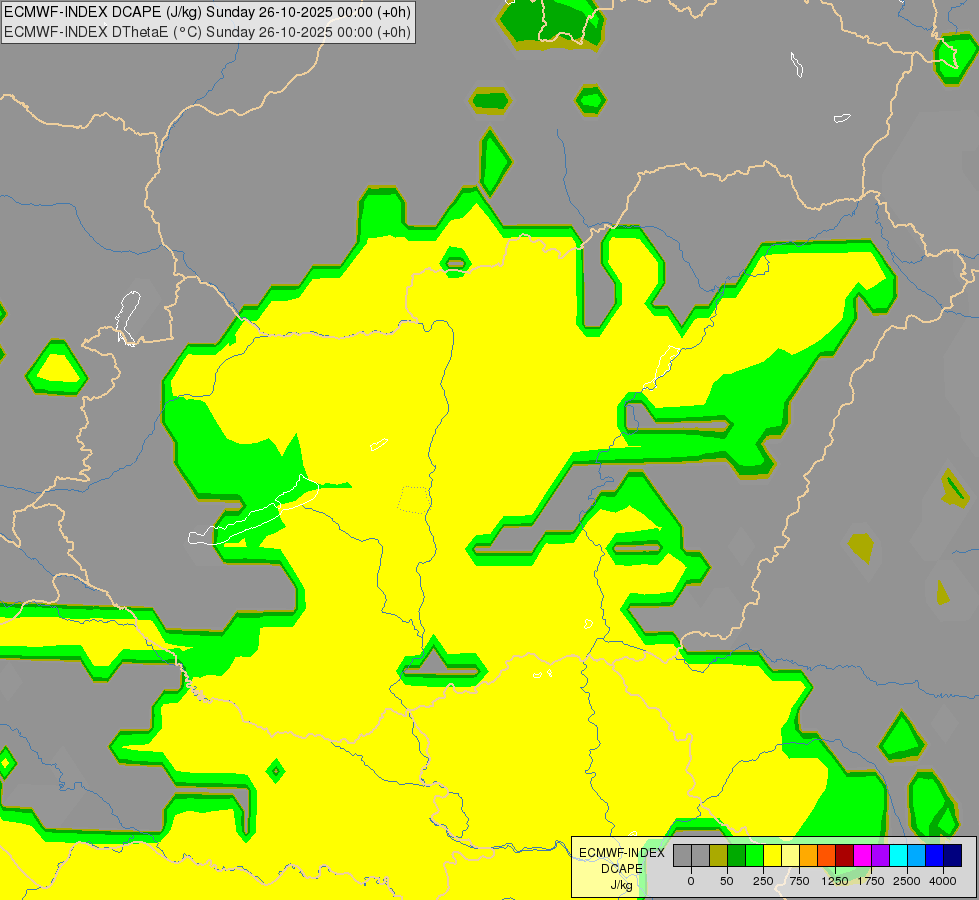The width and height of the screenshot is (979, 900).
Task: Click the legend value 250
Action: pos(763,881)
